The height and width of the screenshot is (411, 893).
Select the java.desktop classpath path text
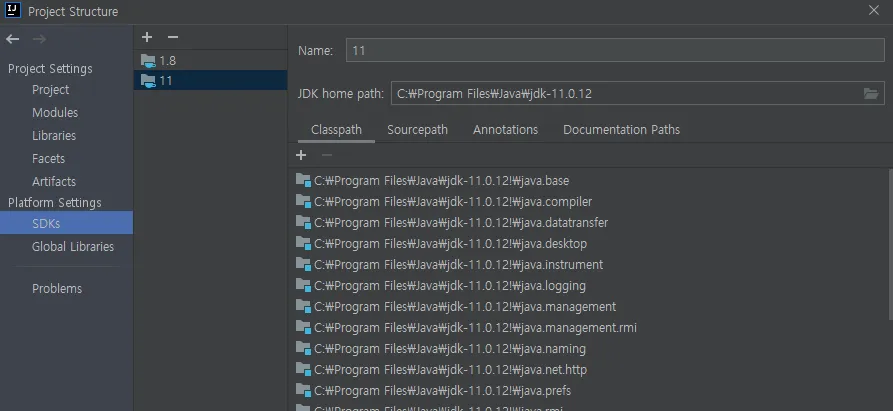450,244
